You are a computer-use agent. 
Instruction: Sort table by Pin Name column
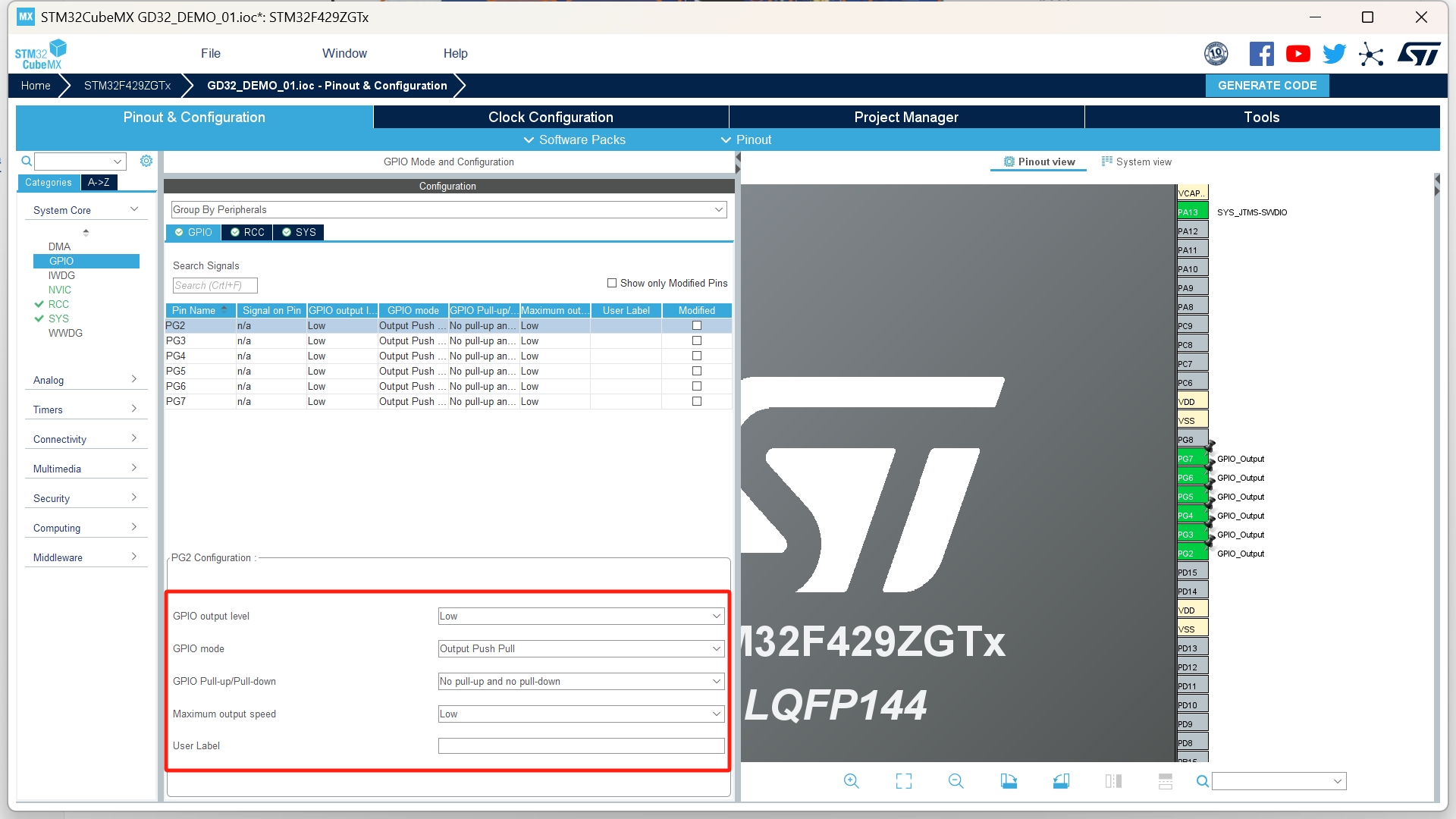pos(200,310)
